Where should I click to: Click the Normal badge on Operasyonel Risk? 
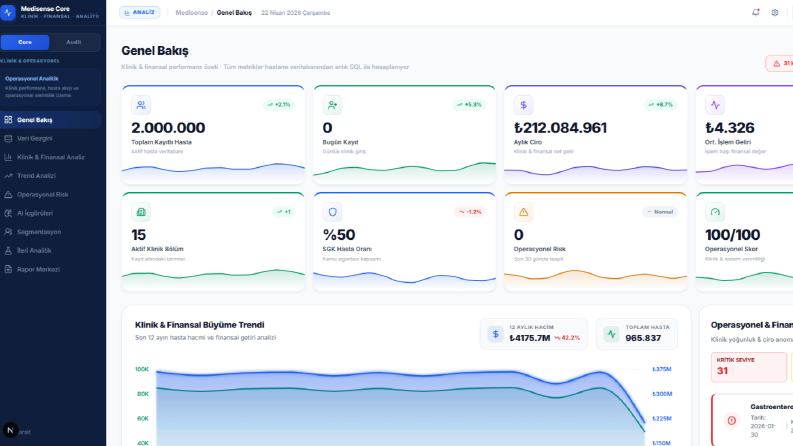click(x=660, y=212)
